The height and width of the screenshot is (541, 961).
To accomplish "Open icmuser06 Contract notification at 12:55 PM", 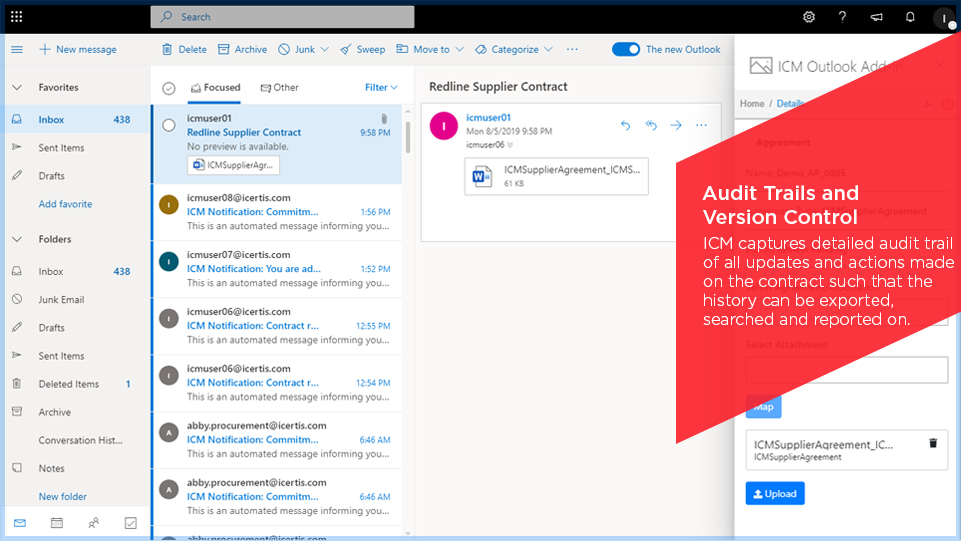I will [277, 326].
